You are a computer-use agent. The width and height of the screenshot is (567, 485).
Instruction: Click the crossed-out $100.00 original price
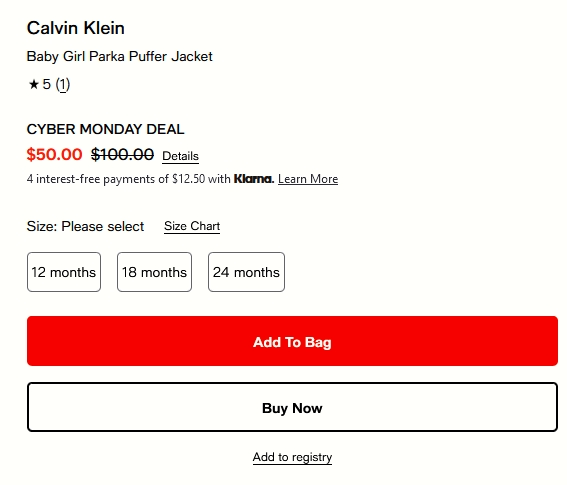[123, 154]
